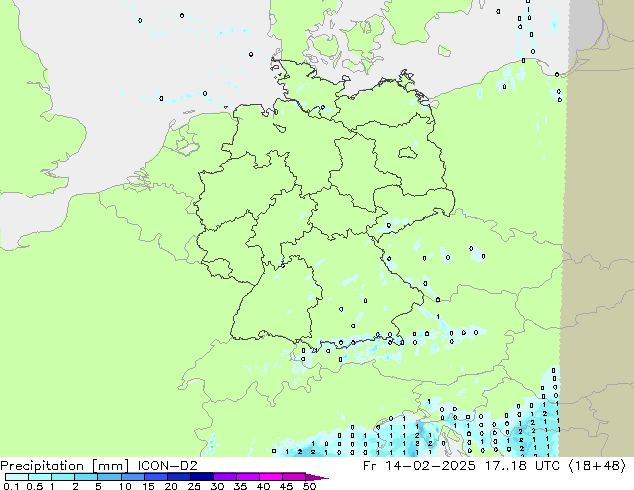Click the above-50 arrow tip of legend
634x490 pixels.
click(x=317, y=477)
